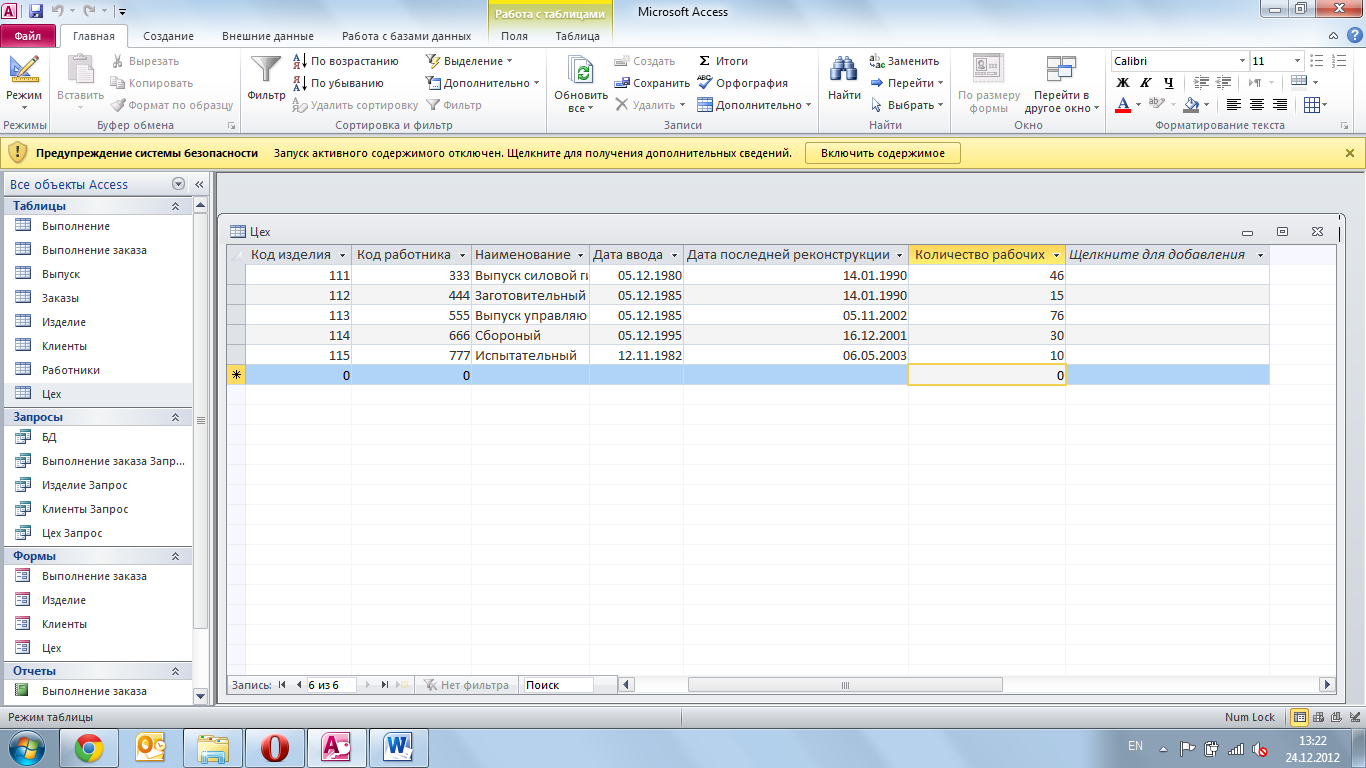This screenshot has width=1366, height=768.
Task: Align text center
Action: click(x=1257, y=104)
